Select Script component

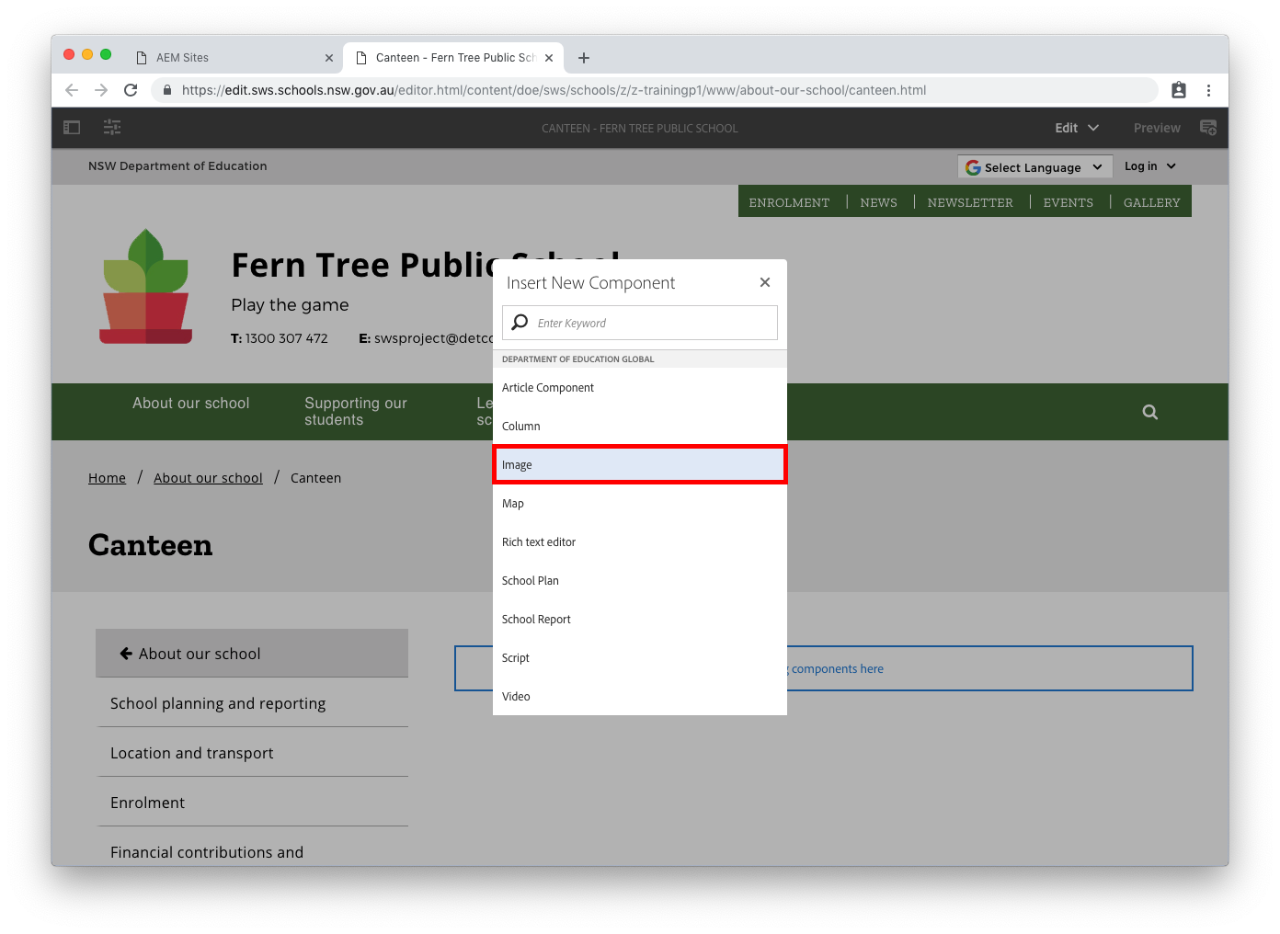click(640, 658)
